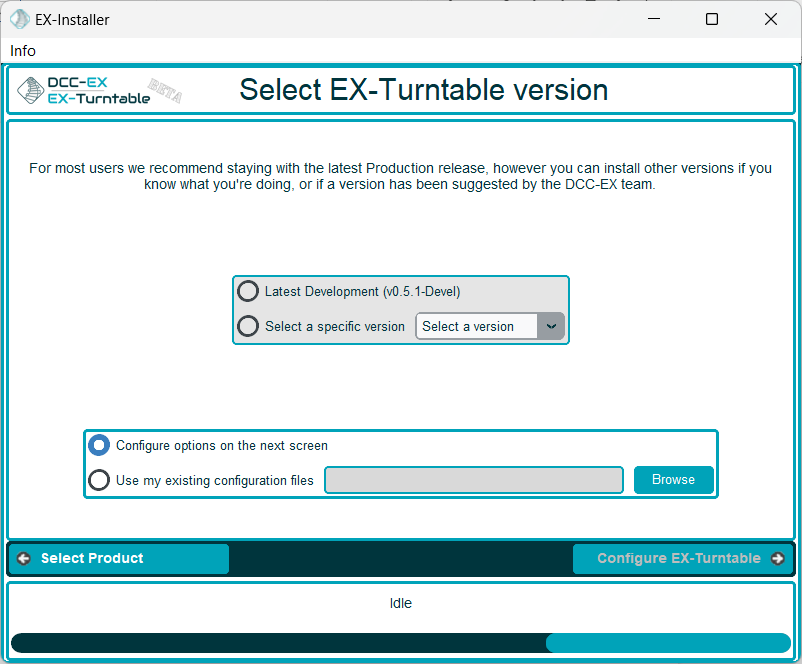This screenshot has height=664, width=802.
Task: Close the EX-Installer window
Action: [771, 19]
